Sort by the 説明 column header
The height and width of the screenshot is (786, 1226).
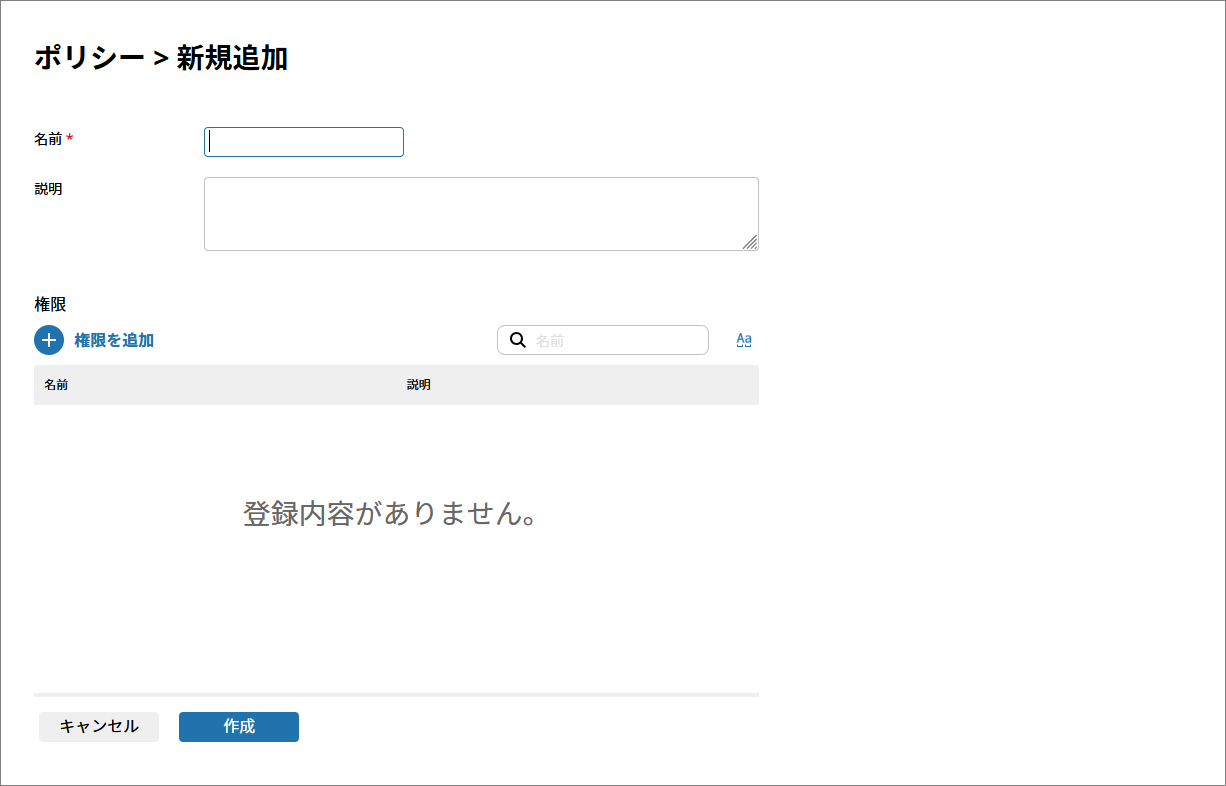tap(419, 385)
